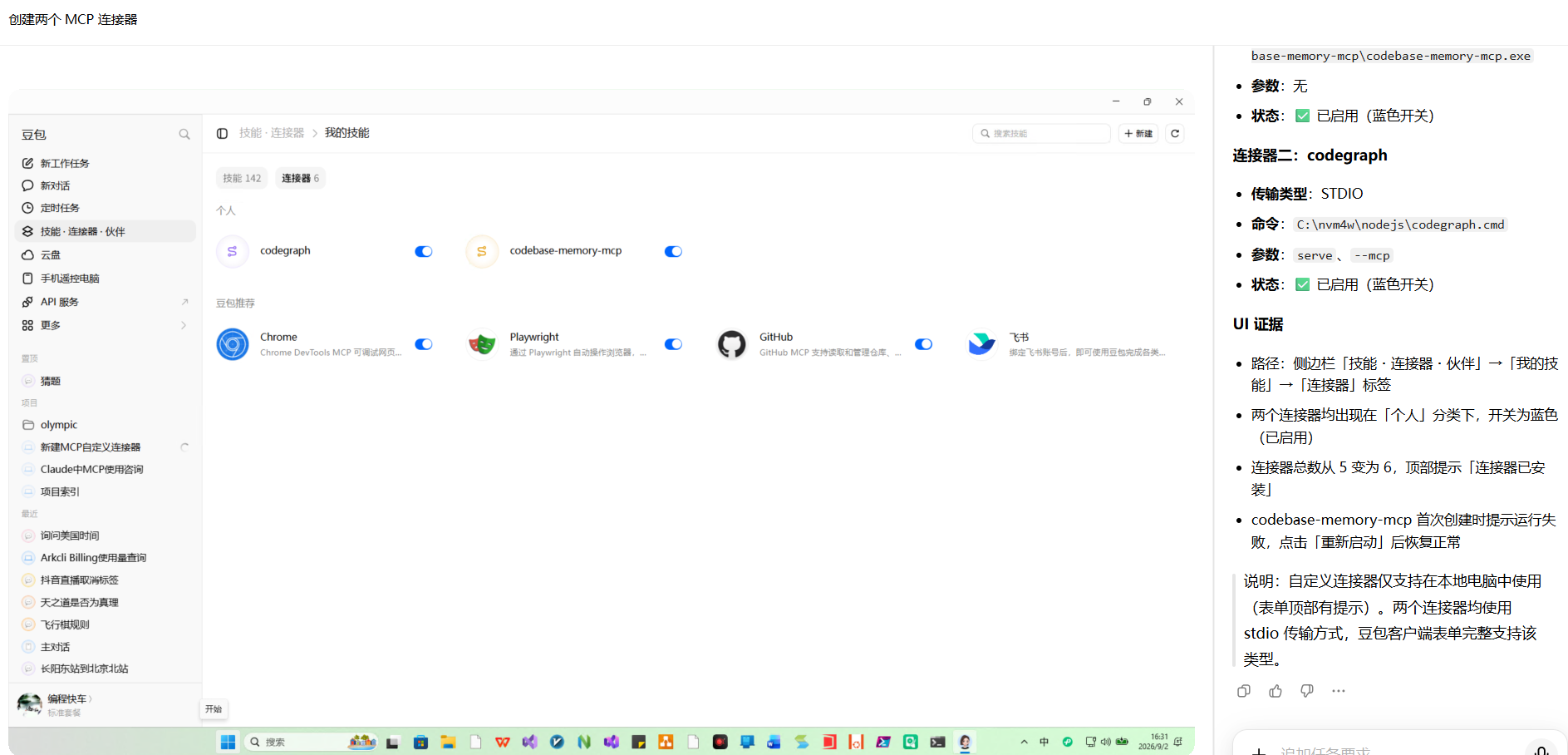1568x755 pixels.
Task: Open recent chat 长阳东站到北京北站
Action: pos(106,669)
